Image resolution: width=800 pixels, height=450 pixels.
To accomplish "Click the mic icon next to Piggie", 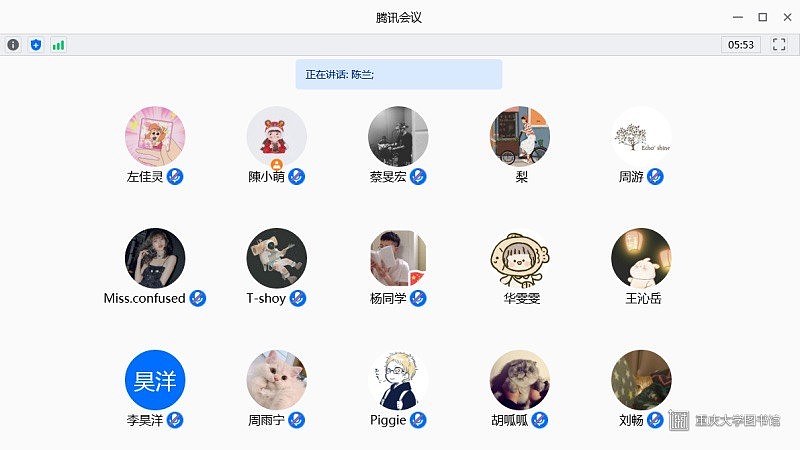I will click(x=418, y=420).
